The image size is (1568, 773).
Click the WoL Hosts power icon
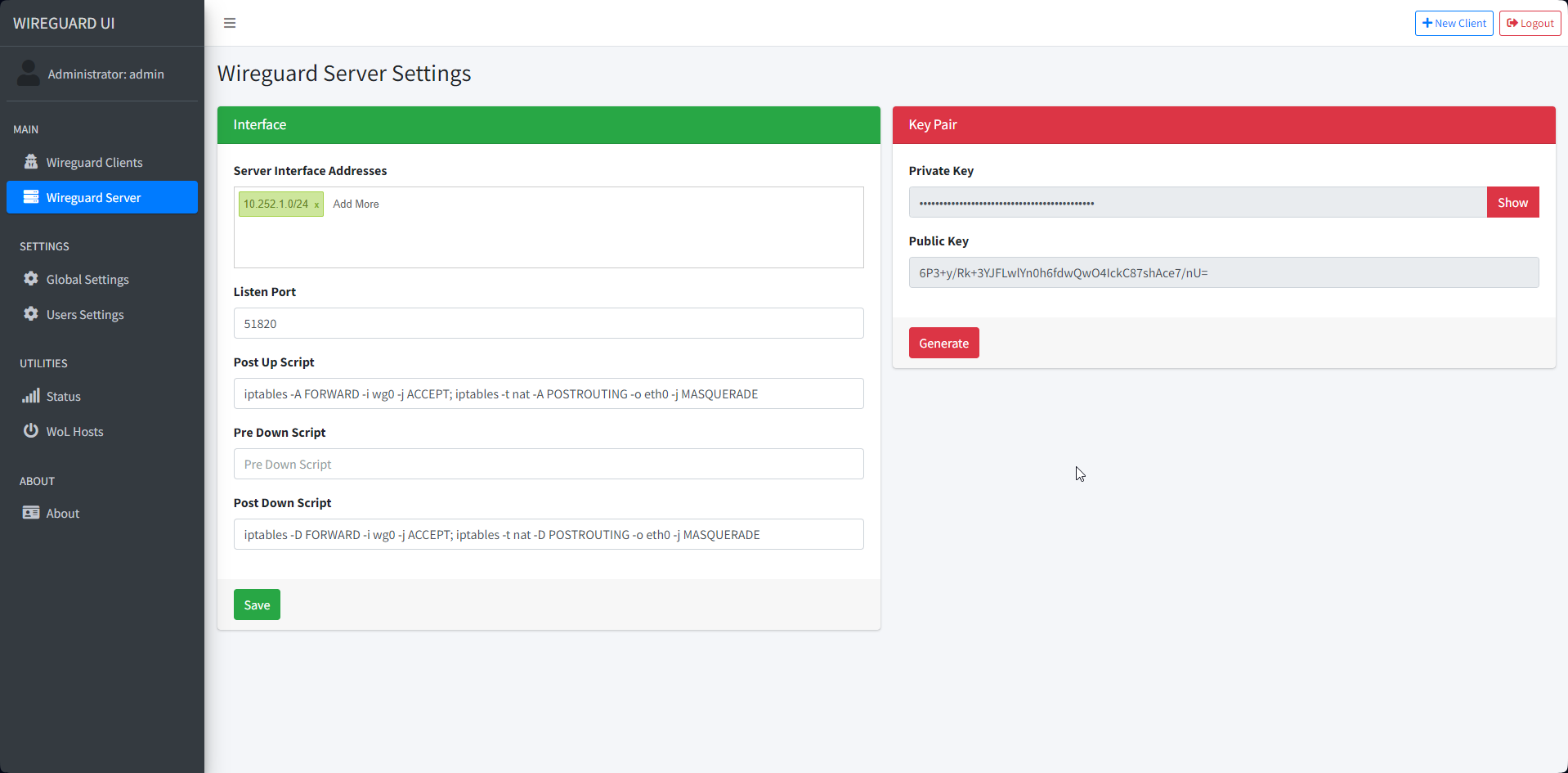pyautogui.click(x=31, y=431)
